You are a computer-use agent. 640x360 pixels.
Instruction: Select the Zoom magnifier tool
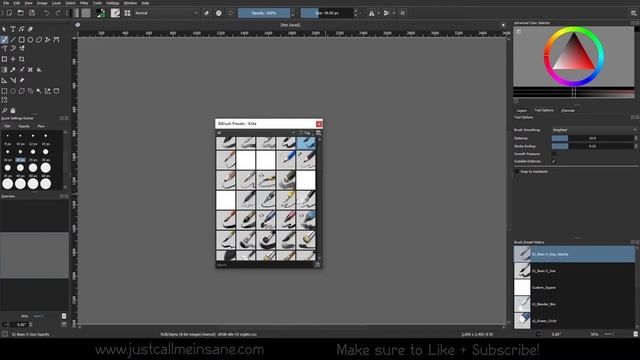[x=4, y=110]
